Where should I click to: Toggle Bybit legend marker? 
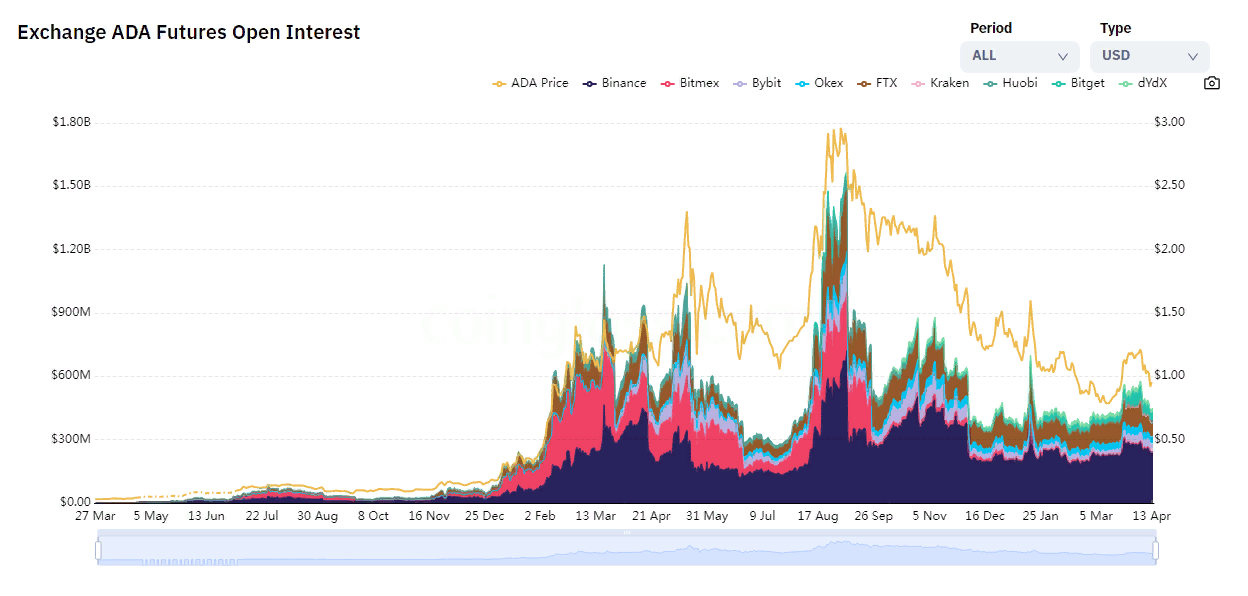pos(741,83)
